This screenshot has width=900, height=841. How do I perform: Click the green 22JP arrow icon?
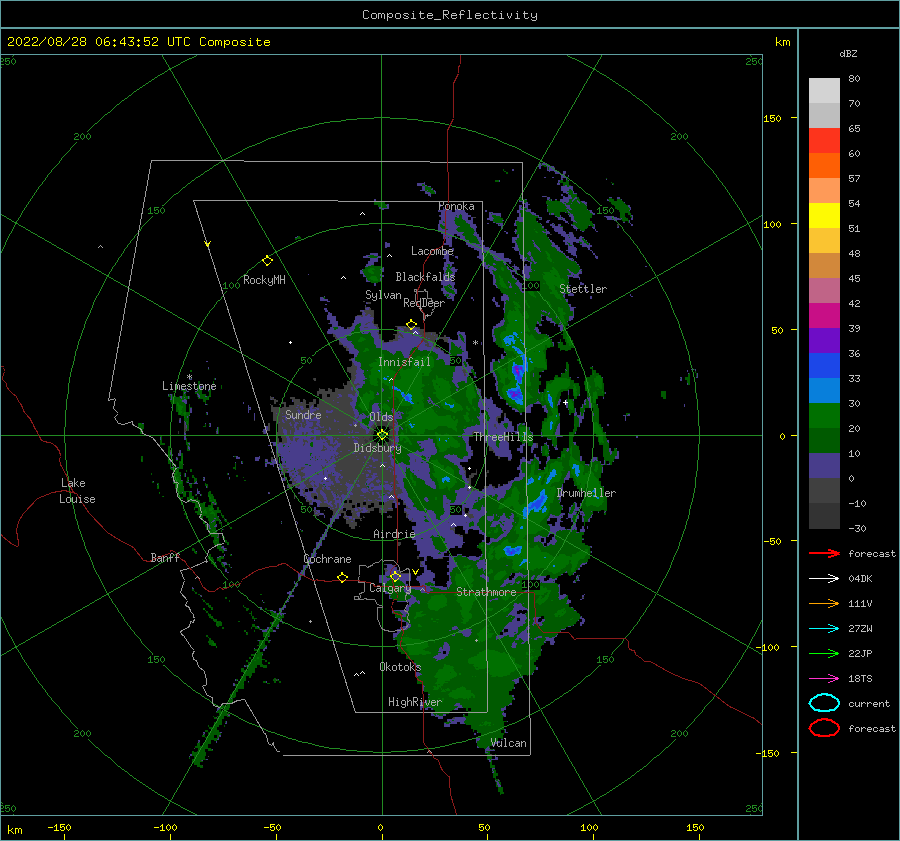[824, 653]
